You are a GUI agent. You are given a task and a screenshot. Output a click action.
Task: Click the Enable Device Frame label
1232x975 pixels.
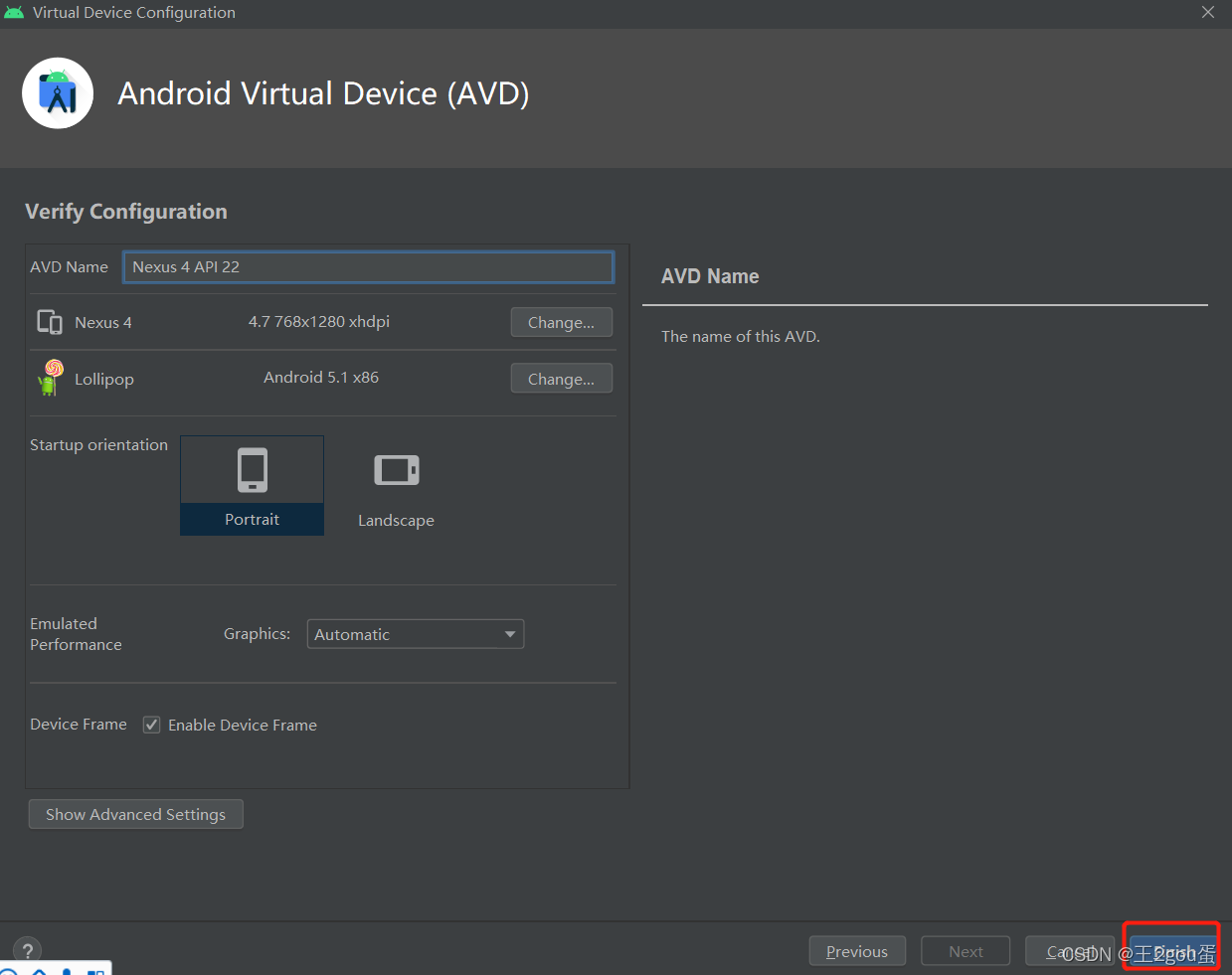[243, 725]
